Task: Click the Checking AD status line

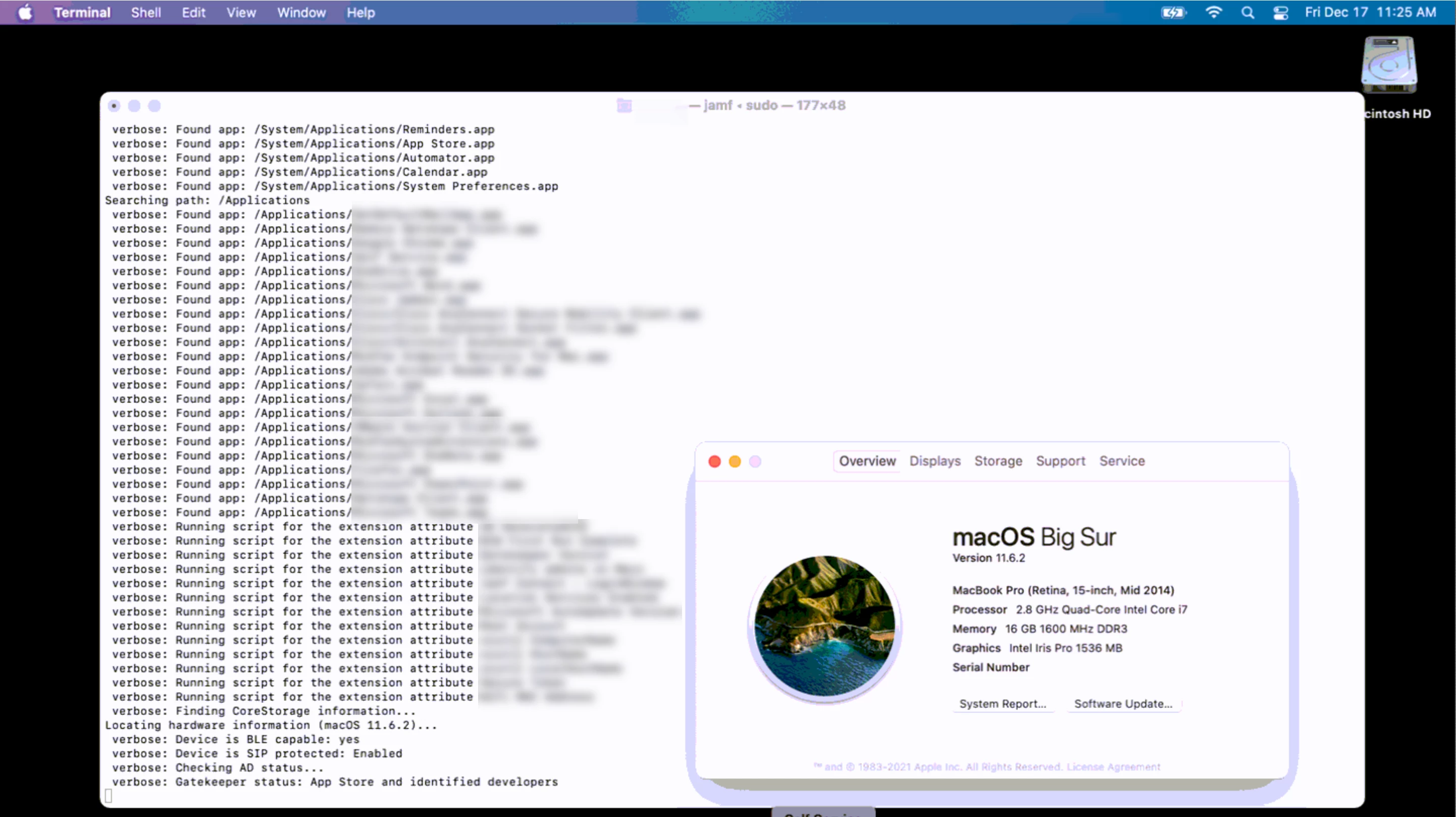Action: tap(218, 767)
